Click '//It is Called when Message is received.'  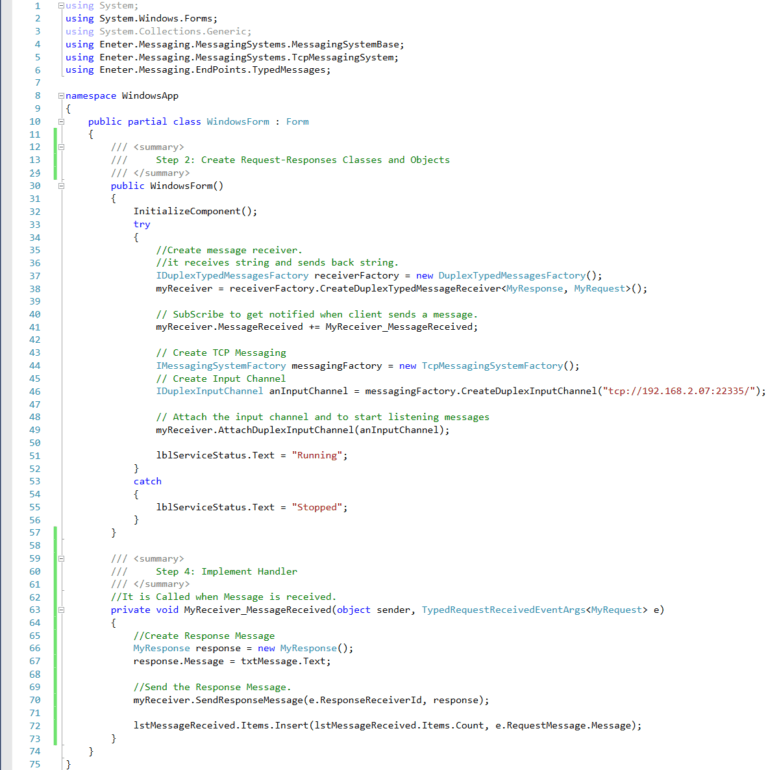tap(223, 597)
